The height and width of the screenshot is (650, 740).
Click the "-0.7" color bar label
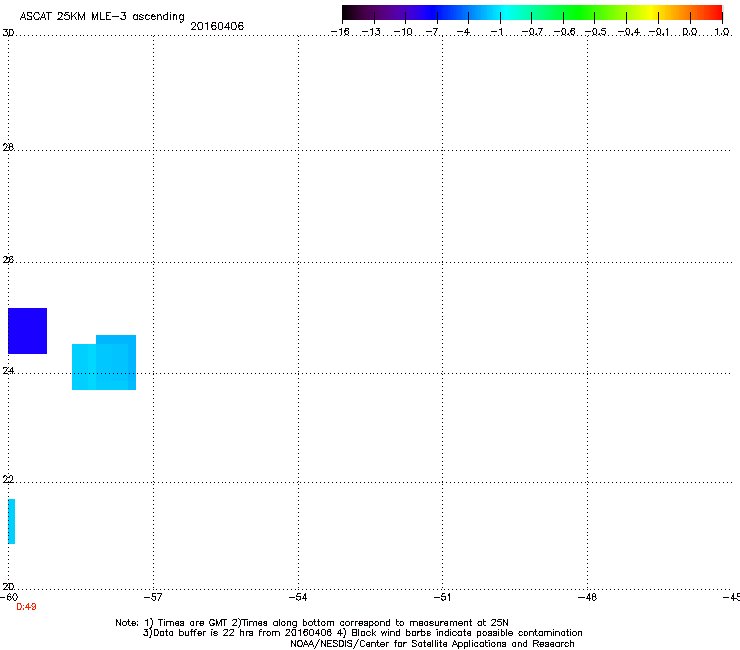[x=532, y=32]
